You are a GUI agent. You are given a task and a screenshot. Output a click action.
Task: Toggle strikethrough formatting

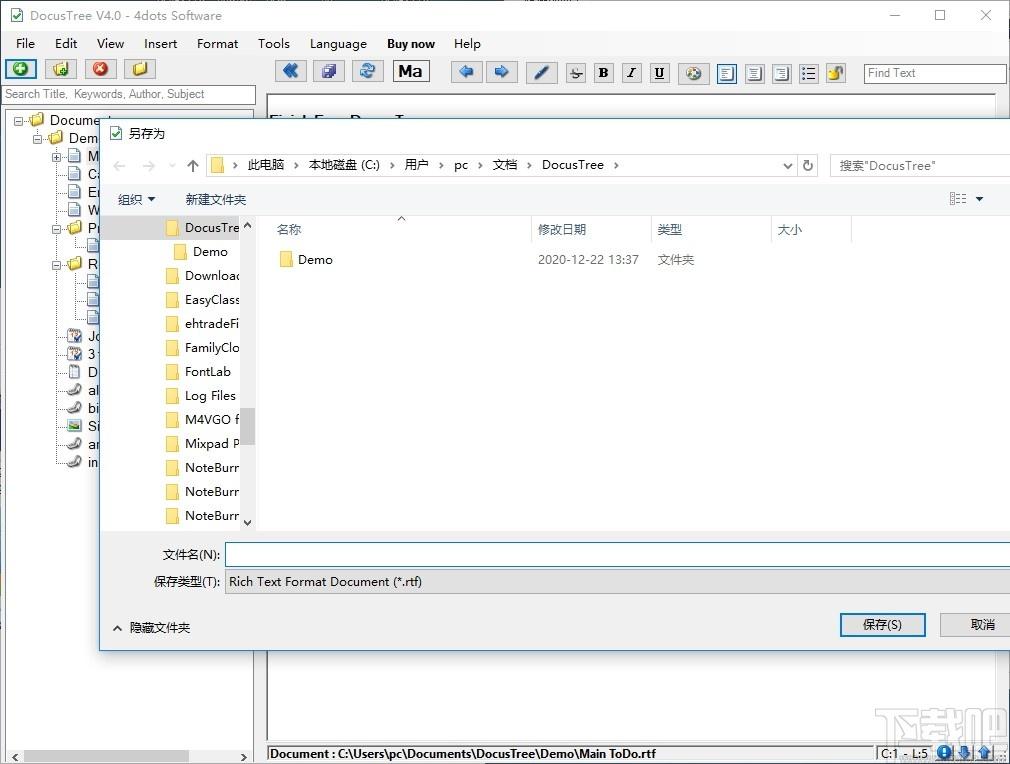pyautogui.click(x=576, y=73)
